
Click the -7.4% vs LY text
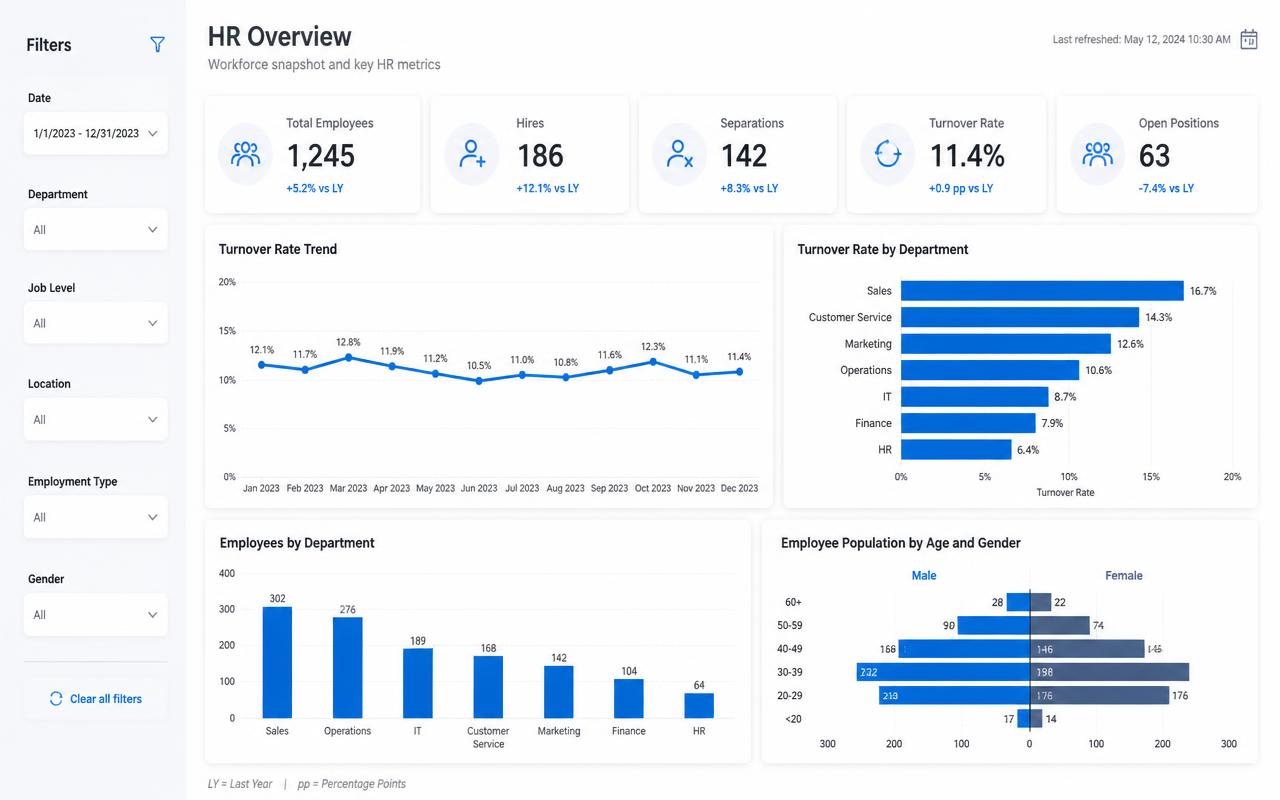tap(1166, 188)
